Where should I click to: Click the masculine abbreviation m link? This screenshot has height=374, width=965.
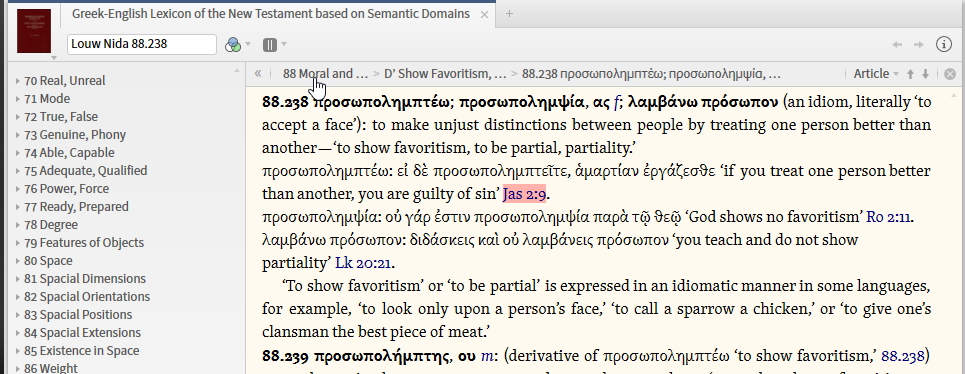point(486,356)
